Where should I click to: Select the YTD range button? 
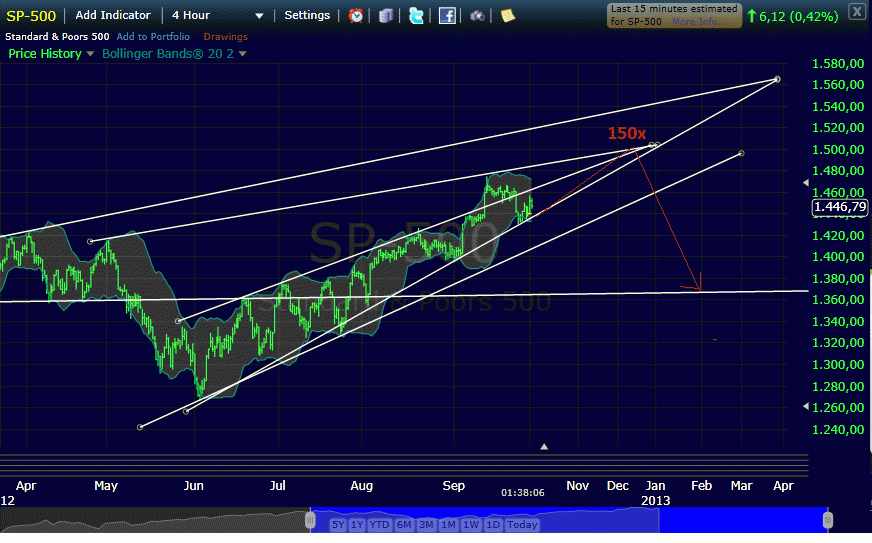coord(379,525)
